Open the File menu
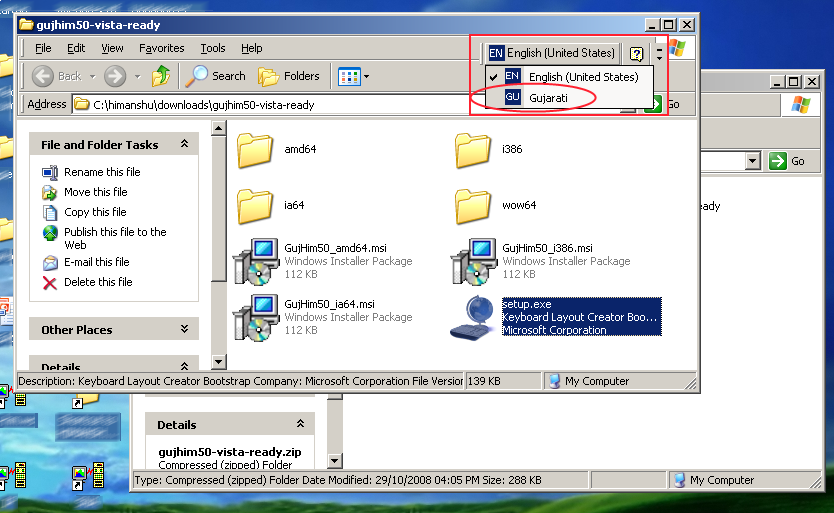This screenshot has height=513, width=834. pos(43,48)
